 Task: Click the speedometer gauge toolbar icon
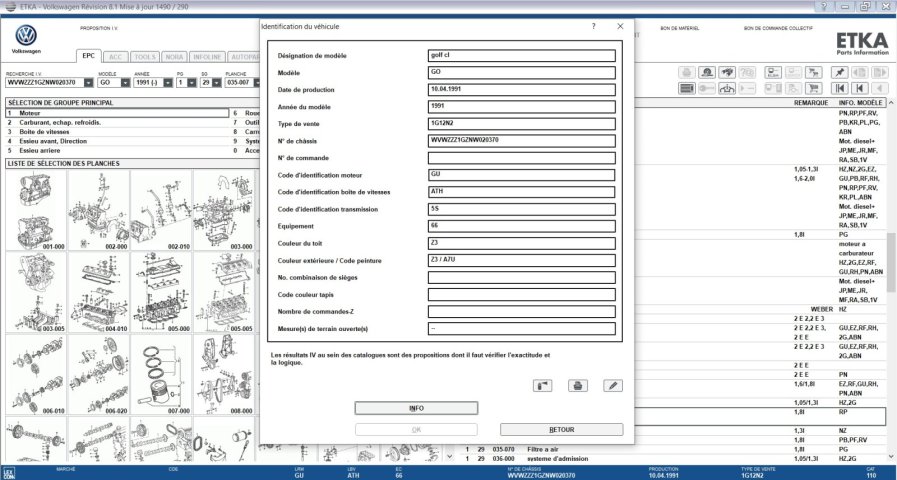pyautogui.click(x=707, y=72)
